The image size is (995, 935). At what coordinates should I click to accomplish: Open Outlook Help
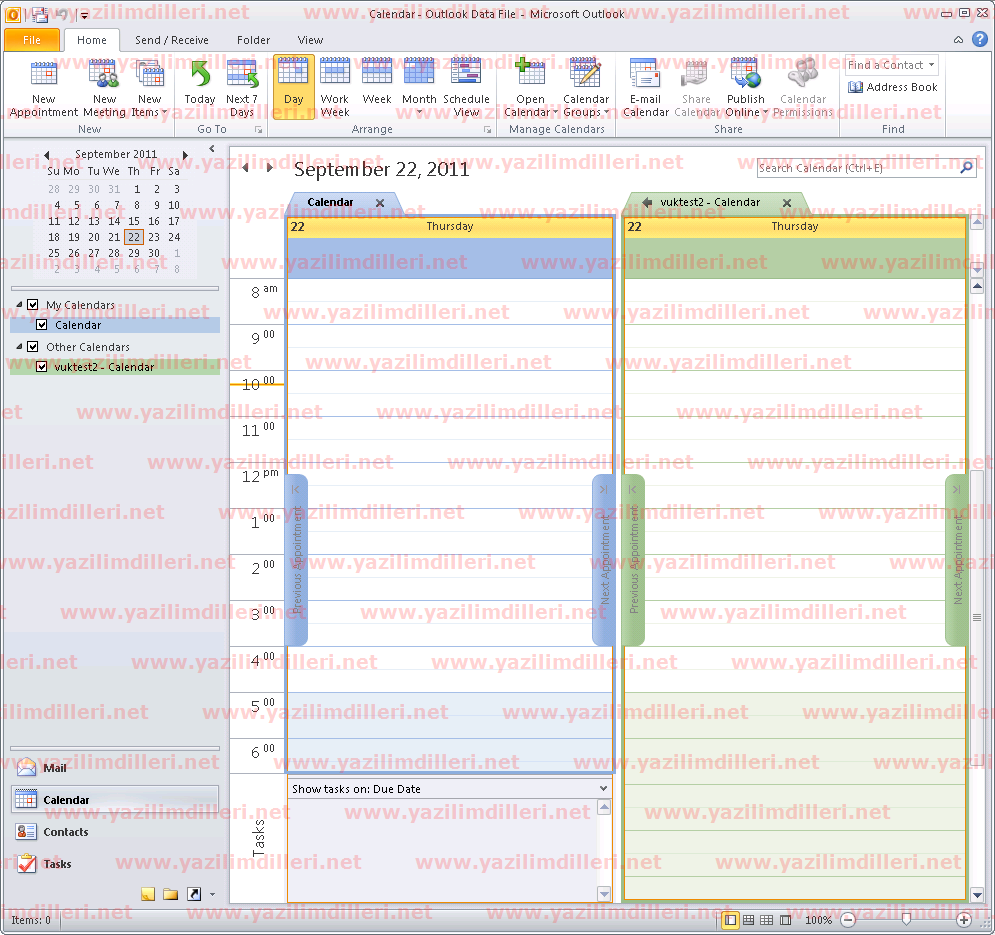tap(980, 39)
